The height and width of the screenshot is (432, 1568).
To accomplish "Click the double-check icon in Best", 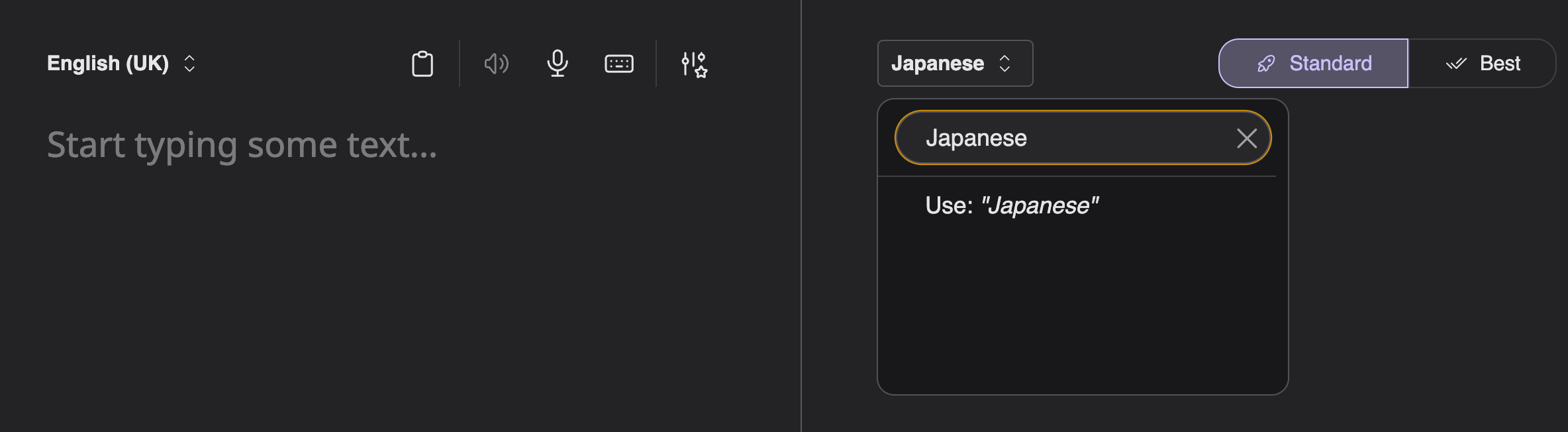I will 1456,64.
